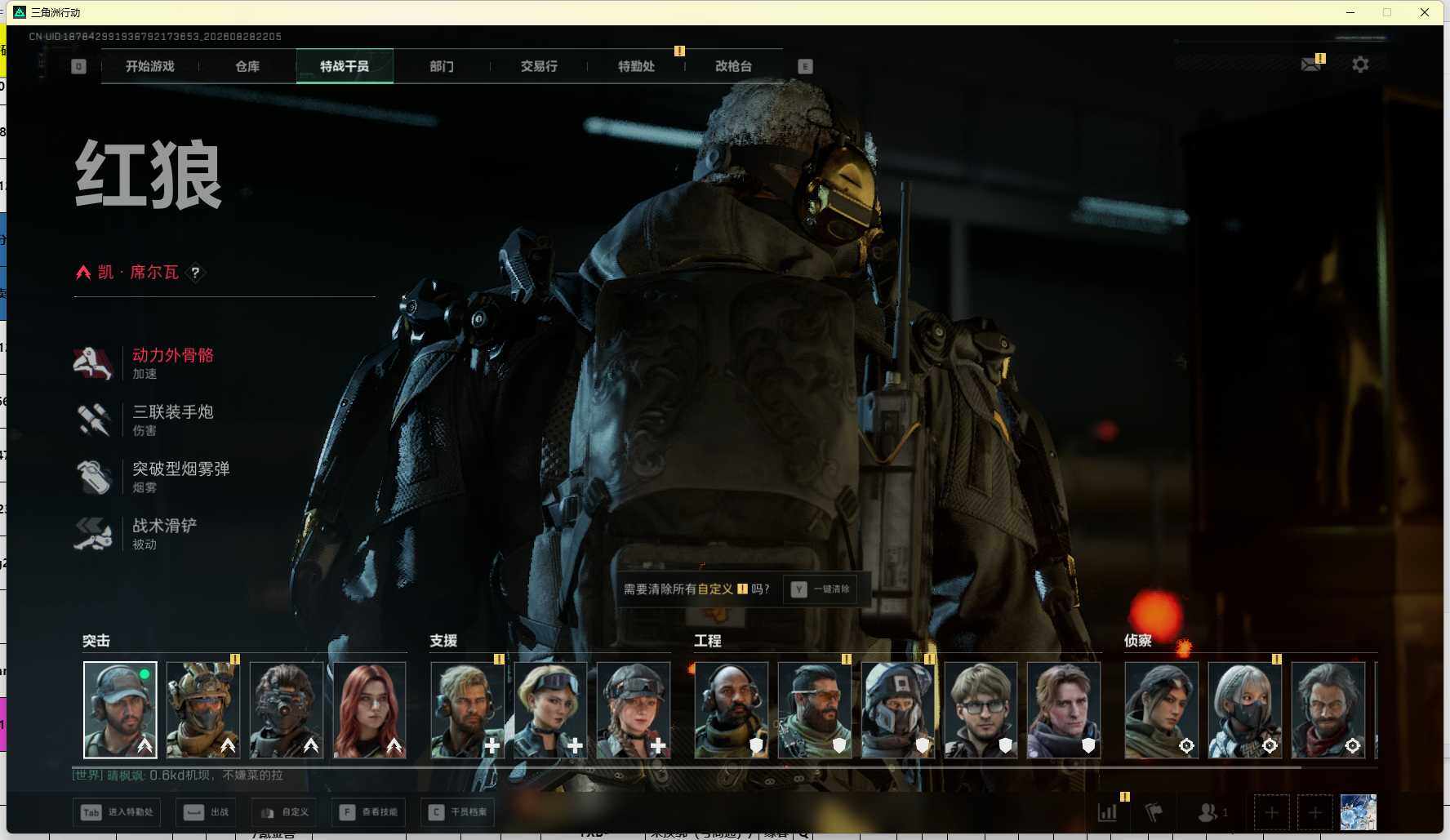This screenshot has width=1450, height=840.
Task: Select the 突破型烟雾弹 skill icon
Action: click(92, 477)
